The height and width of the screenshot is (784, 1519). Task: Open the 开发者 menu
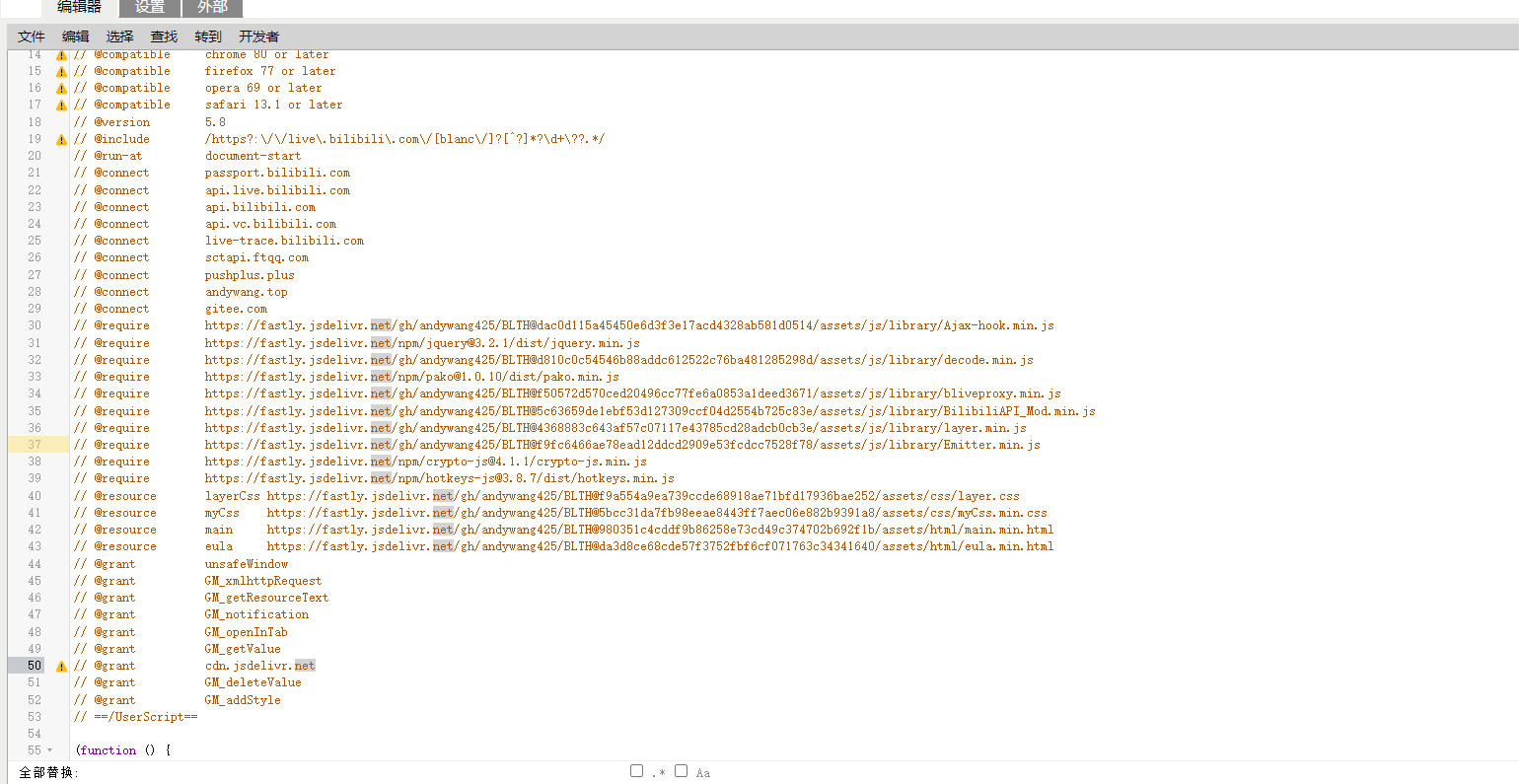click(x=259, y=36)
